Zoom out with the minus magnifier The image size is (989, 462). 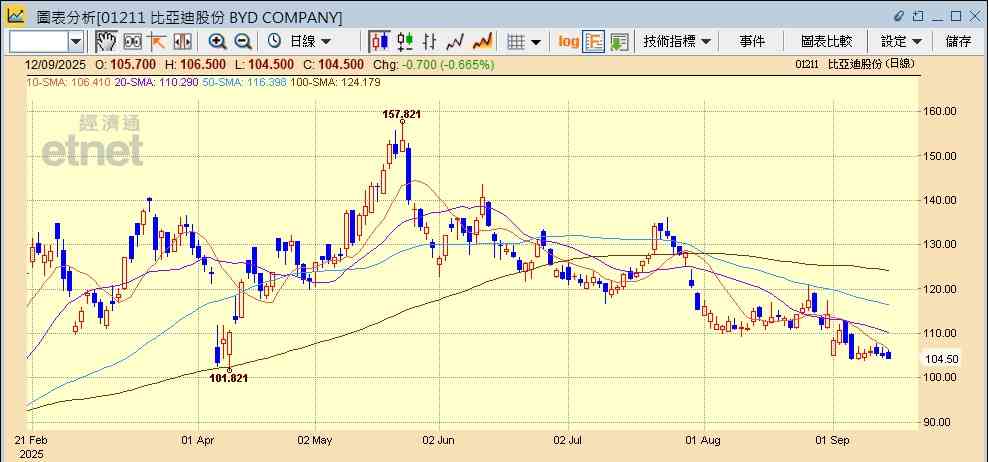click(x=243, y=42)
